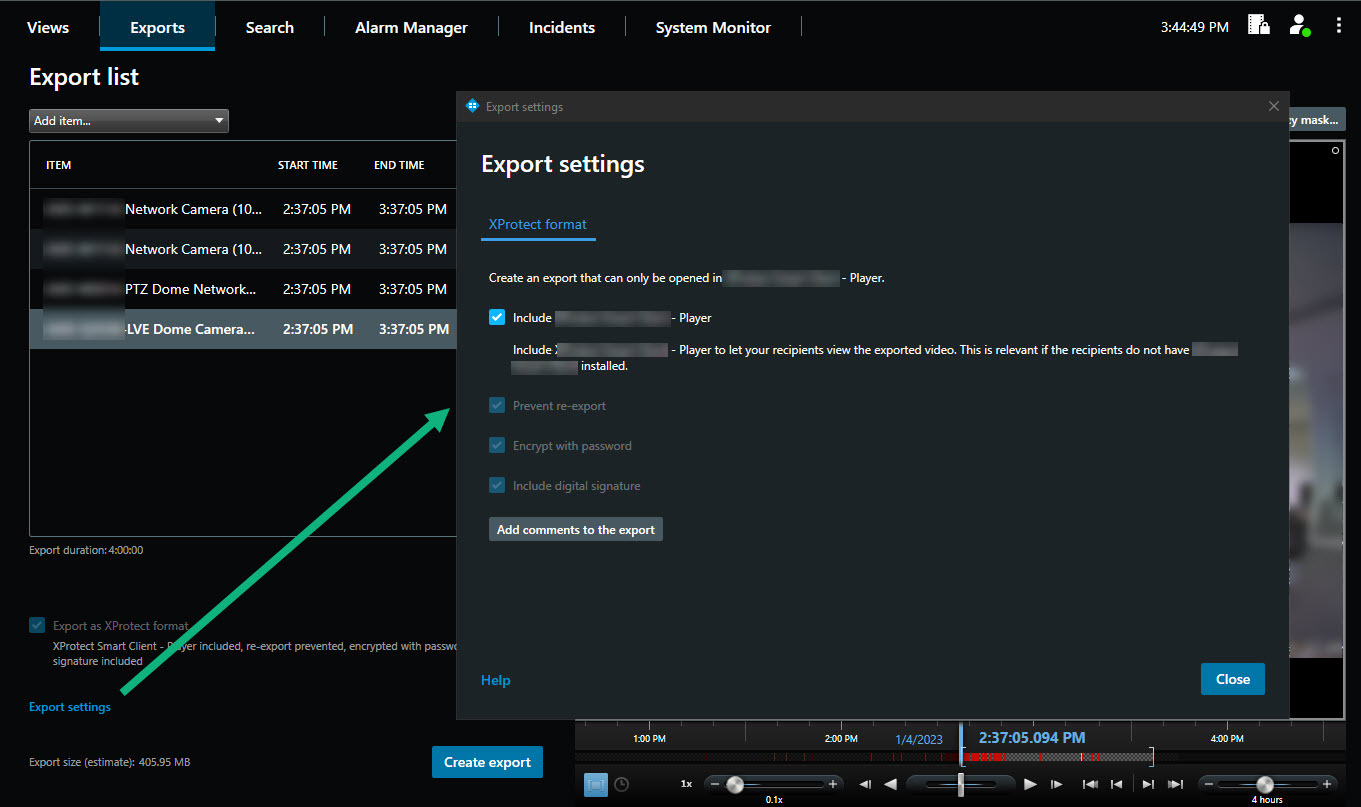
Task: Click Add comments to the export
Action: [x=575, y=530]
